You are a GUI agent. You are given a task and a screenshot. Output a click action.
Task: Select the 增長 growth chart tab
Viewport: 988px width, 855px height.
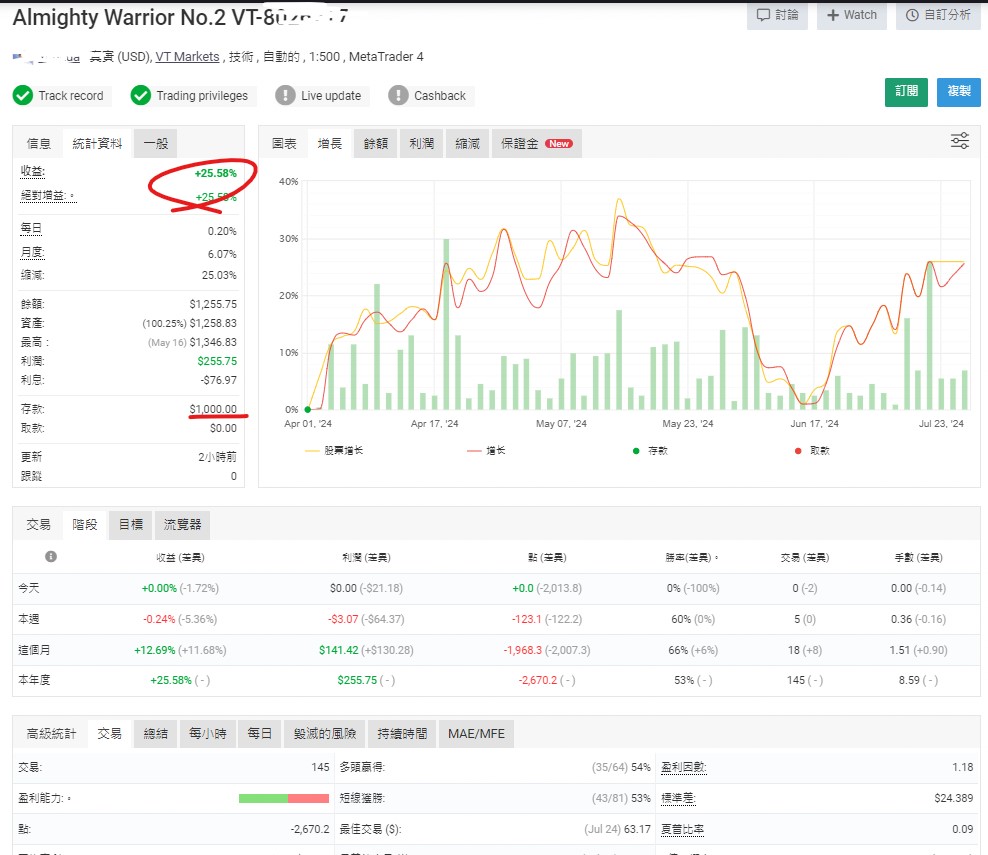(x=330, y=144)
